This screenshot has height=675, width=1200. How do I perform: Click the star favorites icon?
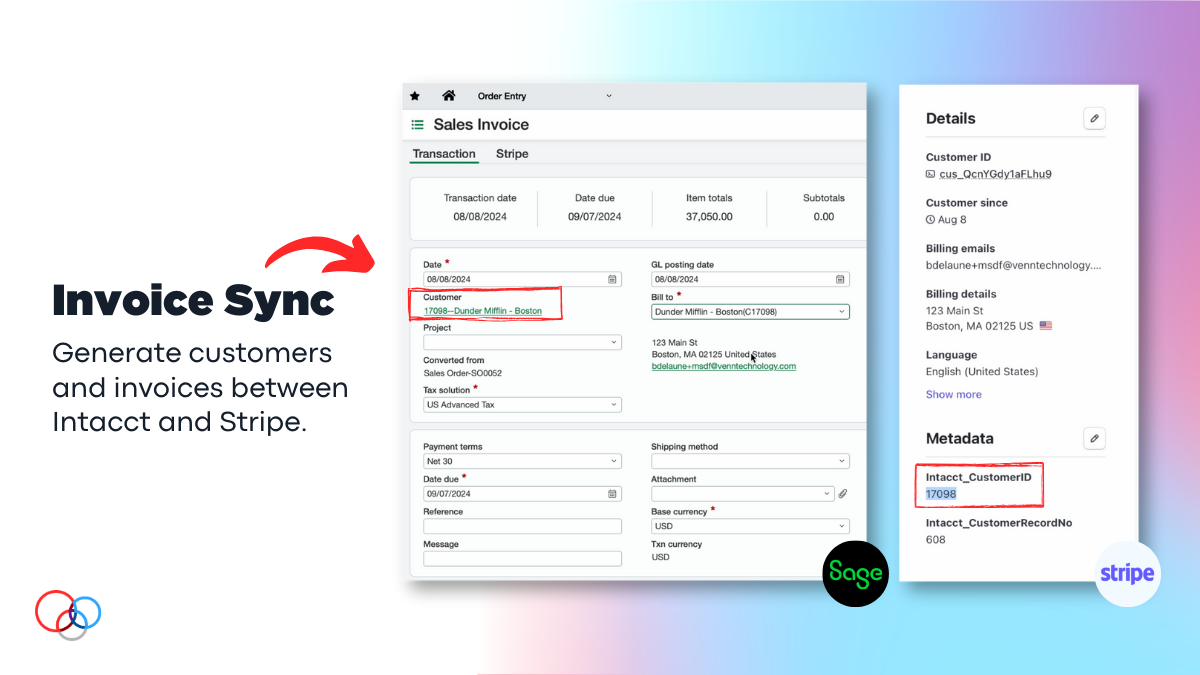(416, 96)
